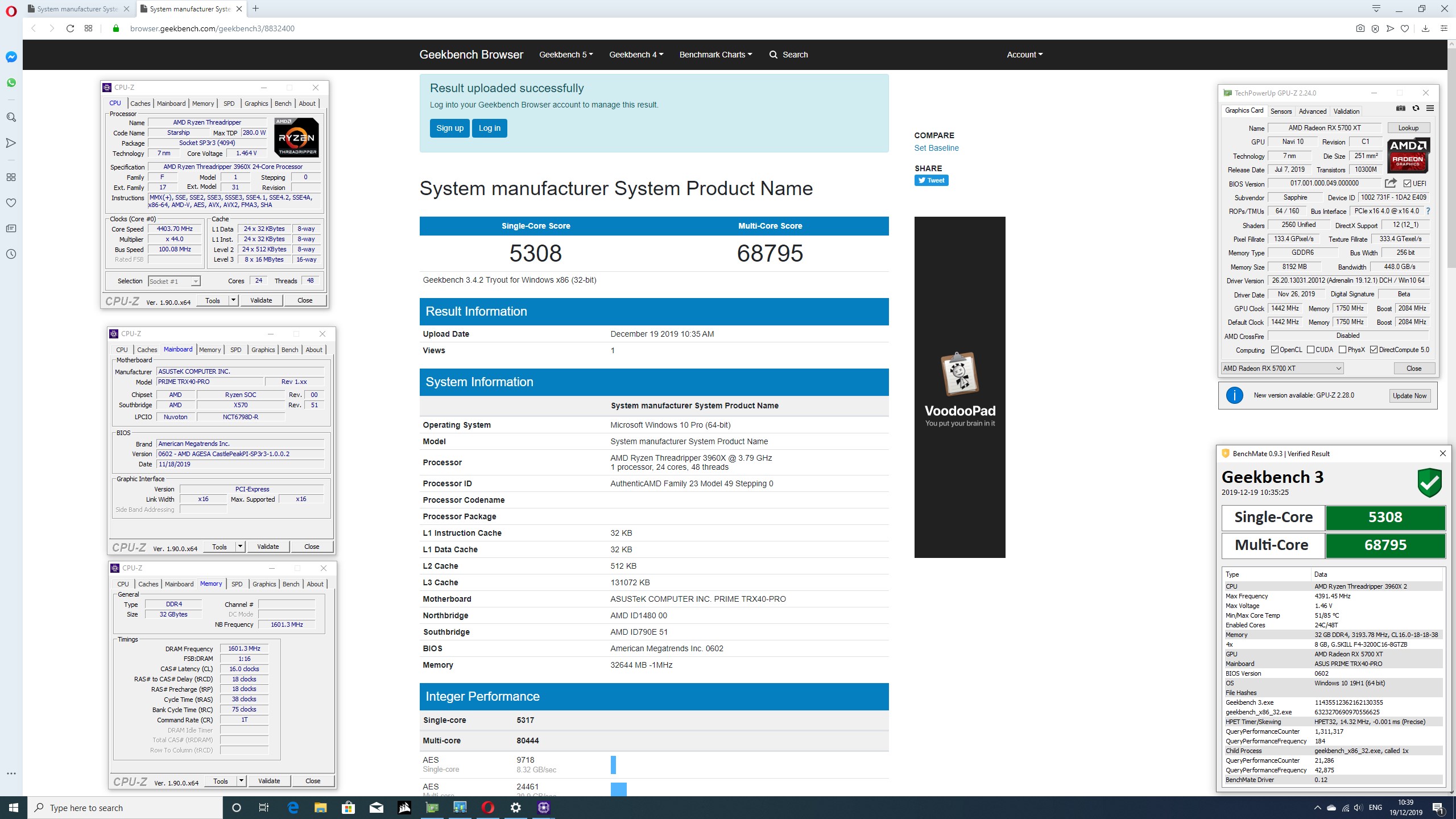Open Socket #1 selection dropdown

pos(174,281)
